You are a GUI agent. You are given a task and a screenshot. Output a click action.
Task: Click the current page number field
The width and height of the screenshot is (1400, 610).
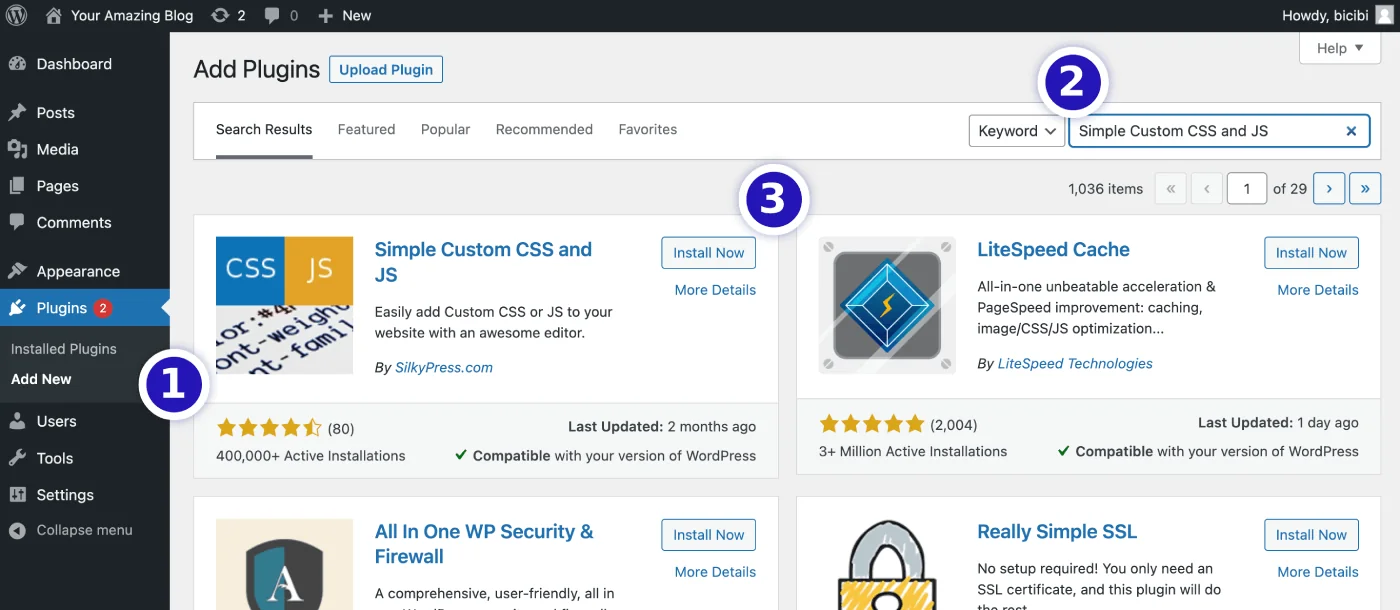coord(1247,188)
